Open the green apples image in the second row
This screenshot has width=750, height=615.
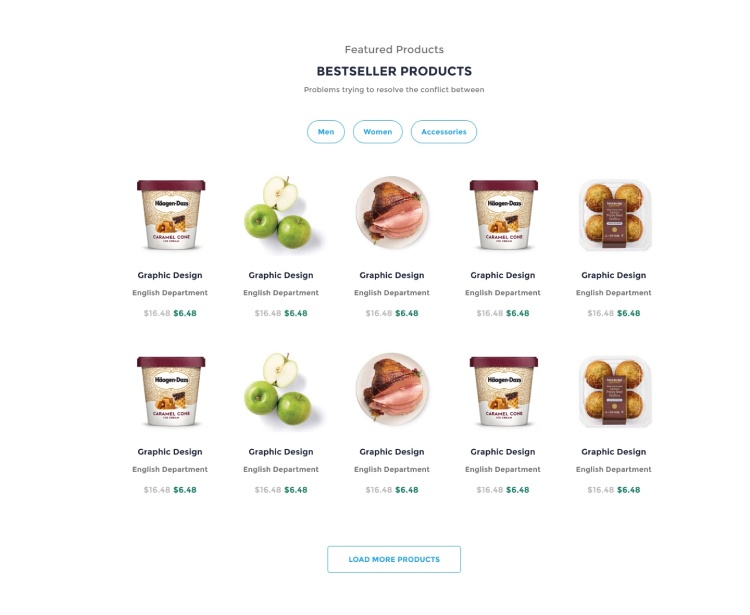281,390
